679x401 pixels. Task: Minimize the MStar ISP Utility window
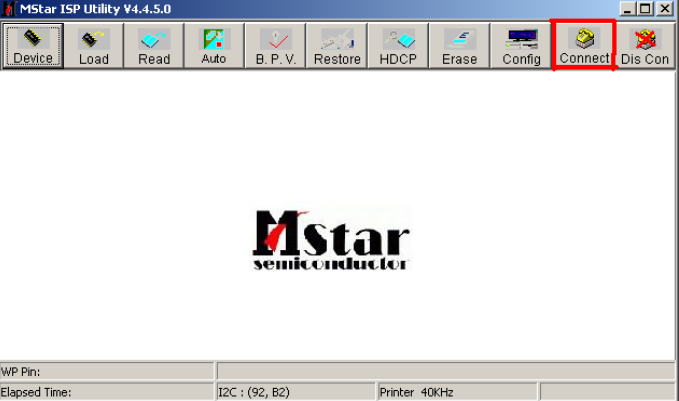click(x=627, y=9)
